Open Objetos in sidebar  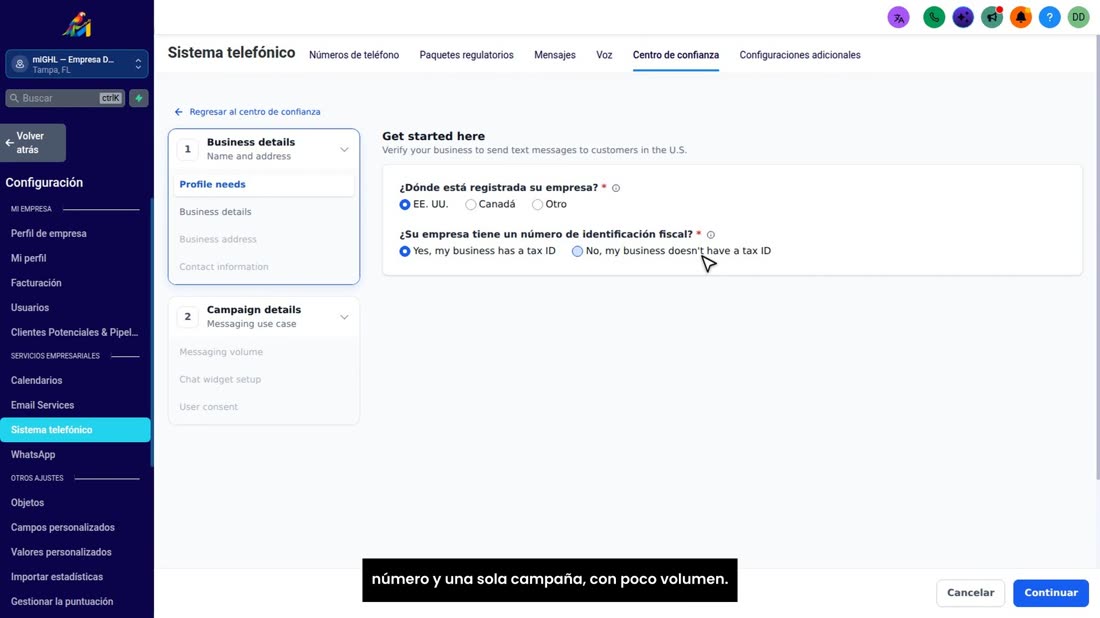click(27, 502)
